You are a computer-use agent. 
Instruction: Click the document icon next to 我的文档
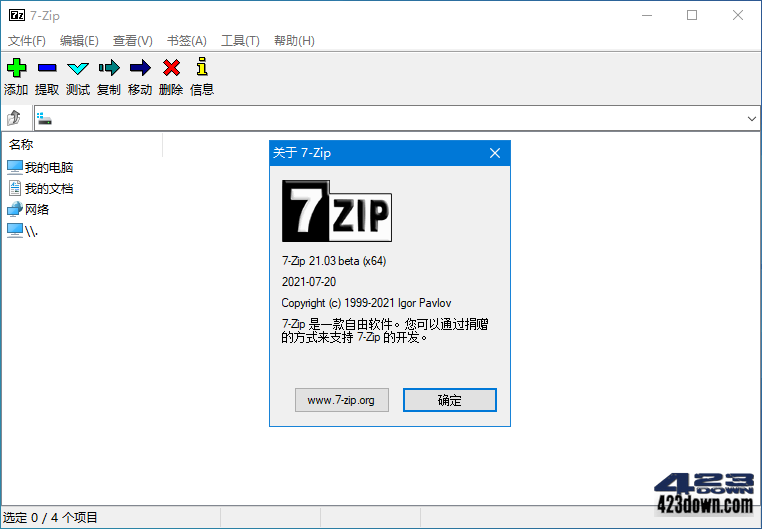point(15,188)
